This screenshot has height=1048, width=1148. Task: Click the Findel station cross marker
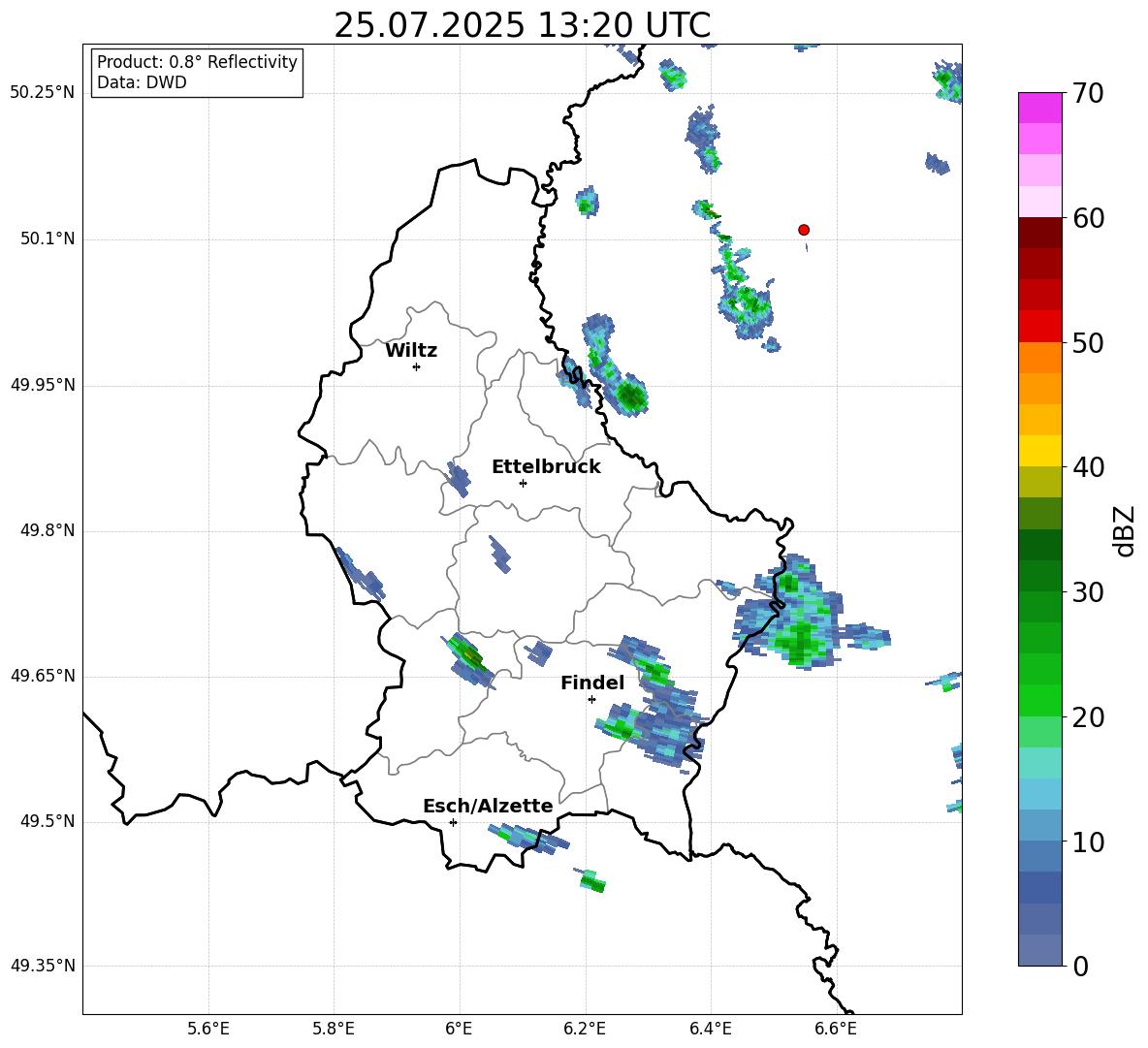tap(591, 700)
